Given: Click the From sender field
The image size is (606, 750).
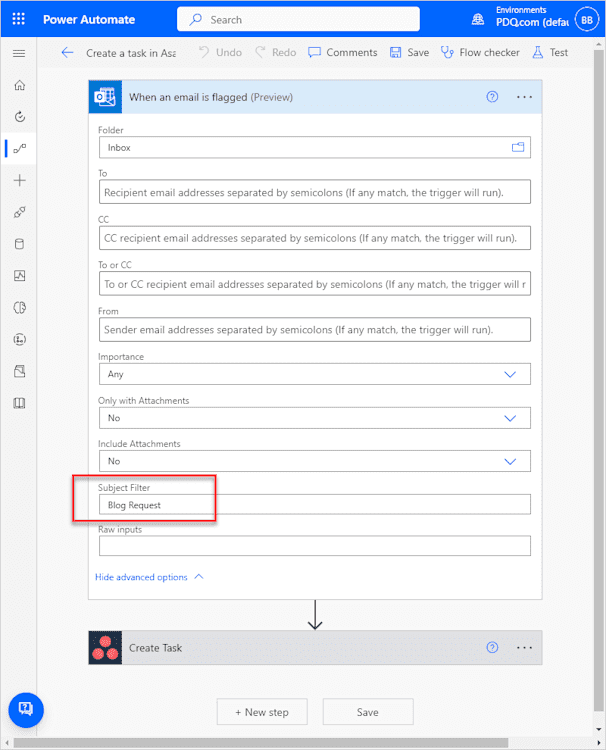Looking at the screenshot, I should (315, 330).
